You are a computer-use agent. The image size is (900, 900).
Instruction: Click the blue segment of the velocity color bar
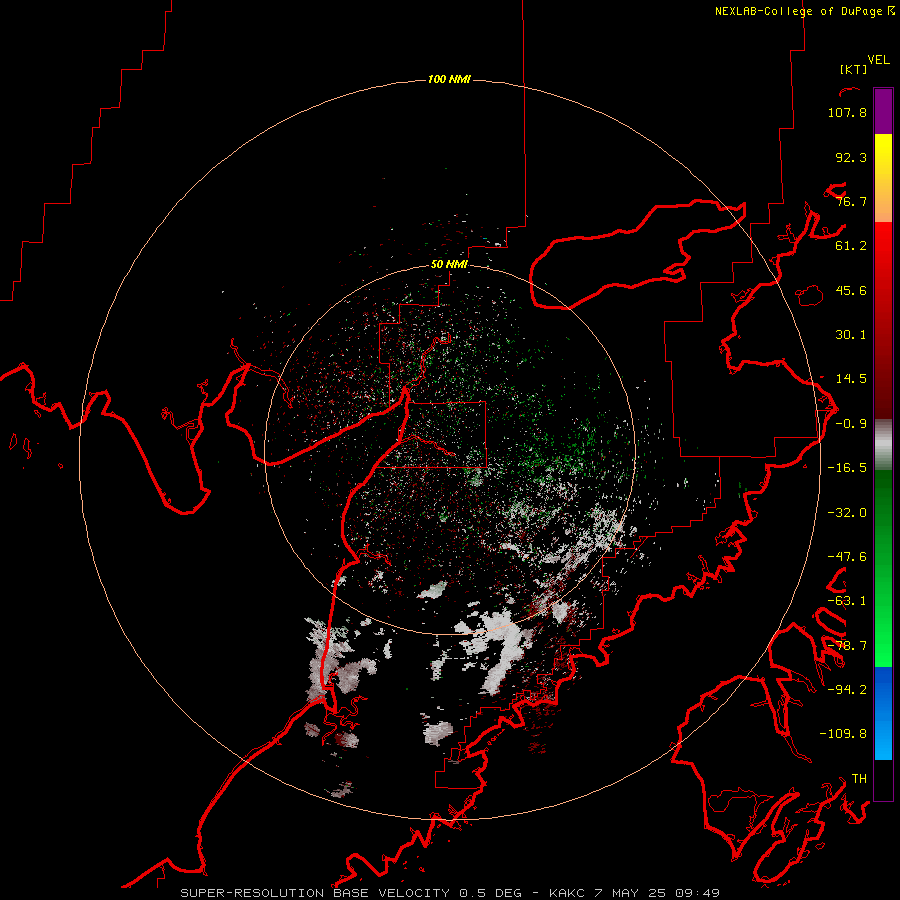point(883,713)
